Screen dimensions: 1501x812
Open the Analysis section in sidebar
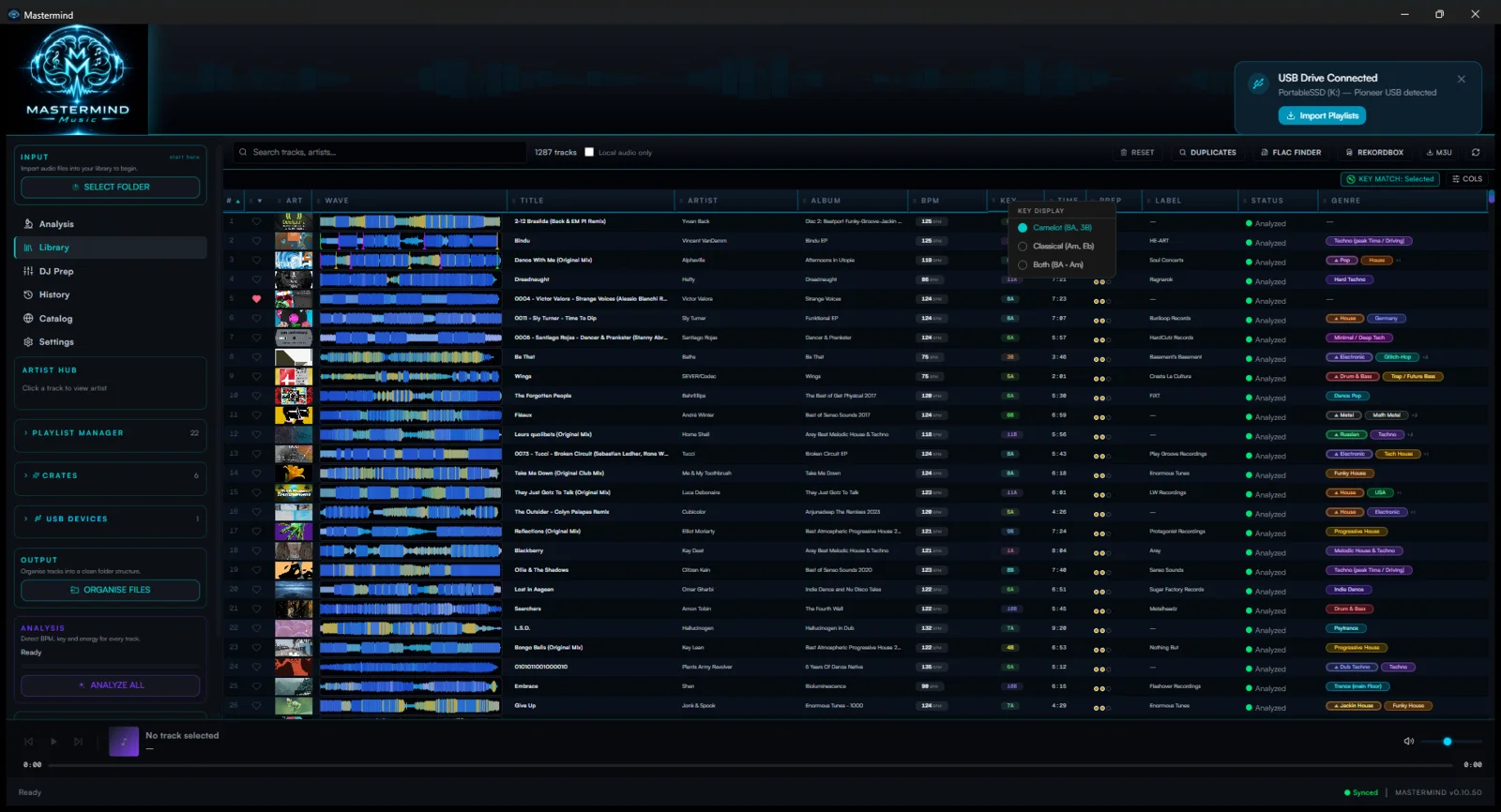(x=110, y=224)
